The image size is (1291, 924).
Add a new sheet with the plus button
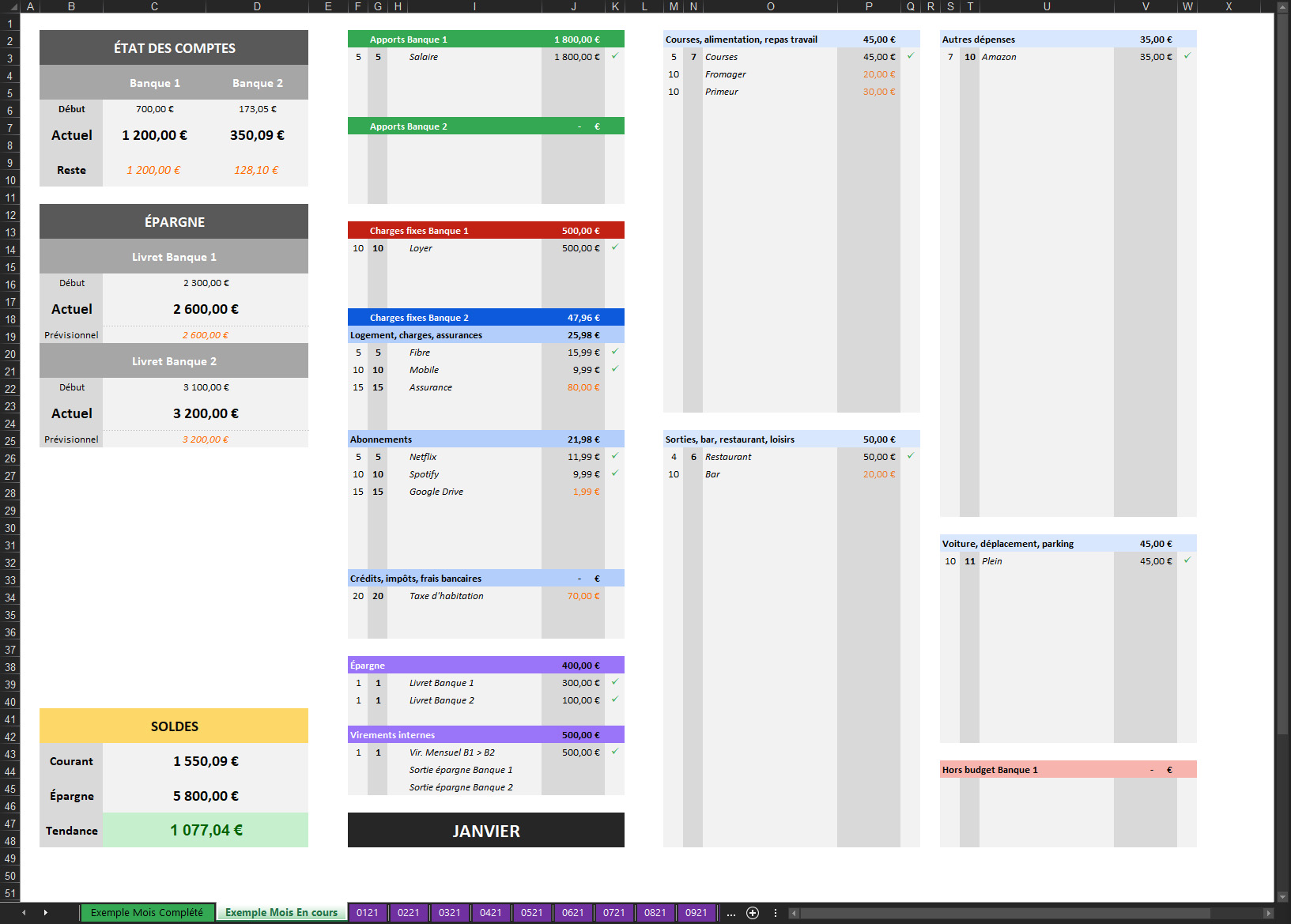pos(753,913)
